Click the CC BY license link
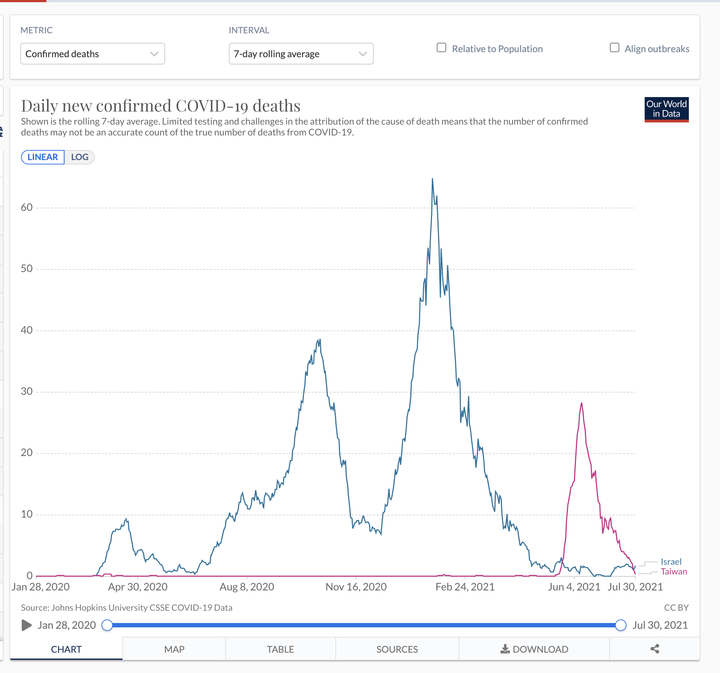The image size is (720, 673). (676, 607)
